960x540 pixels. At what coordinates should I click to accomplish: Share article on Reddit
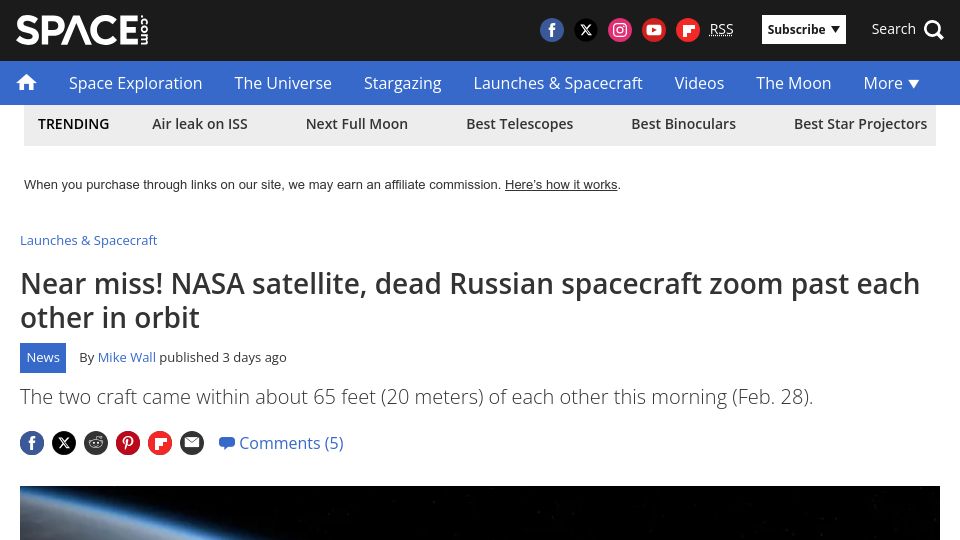click(x=96, y=443)
